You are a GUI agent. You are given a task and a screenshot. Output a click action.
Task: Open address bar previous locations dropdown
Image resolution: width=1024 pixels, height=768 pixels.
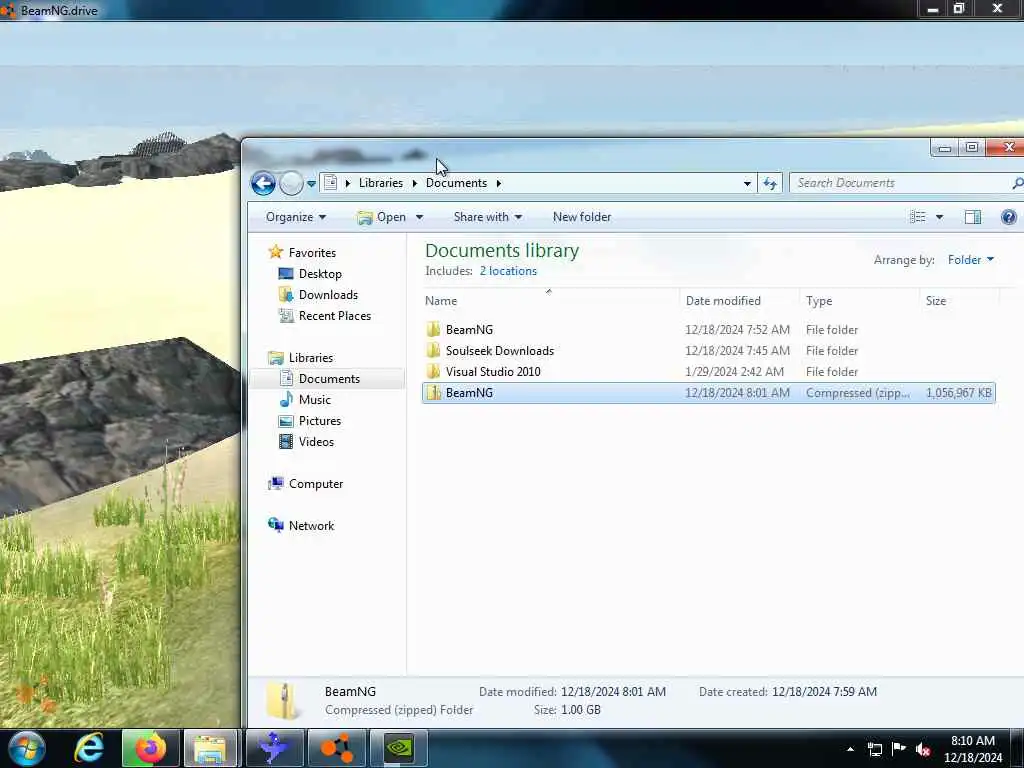(x=746, y=184)
